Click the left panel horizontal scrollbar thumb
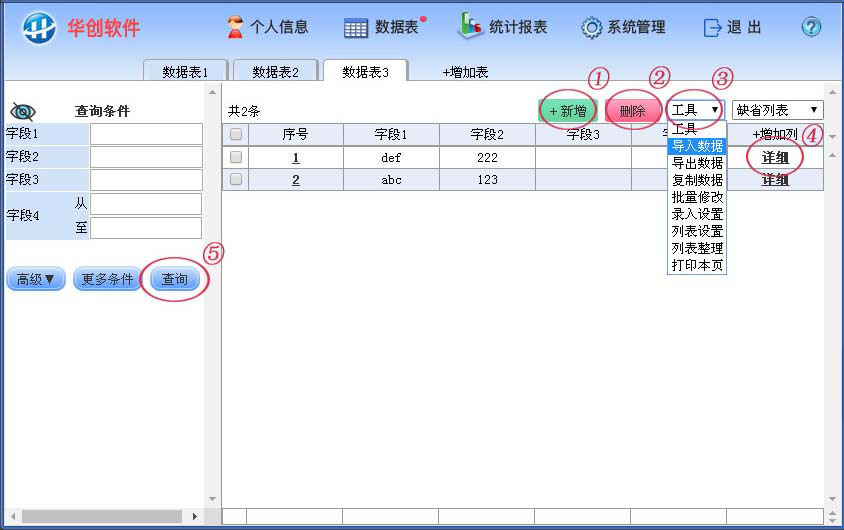The image size is (844, 530). (102, 517)
